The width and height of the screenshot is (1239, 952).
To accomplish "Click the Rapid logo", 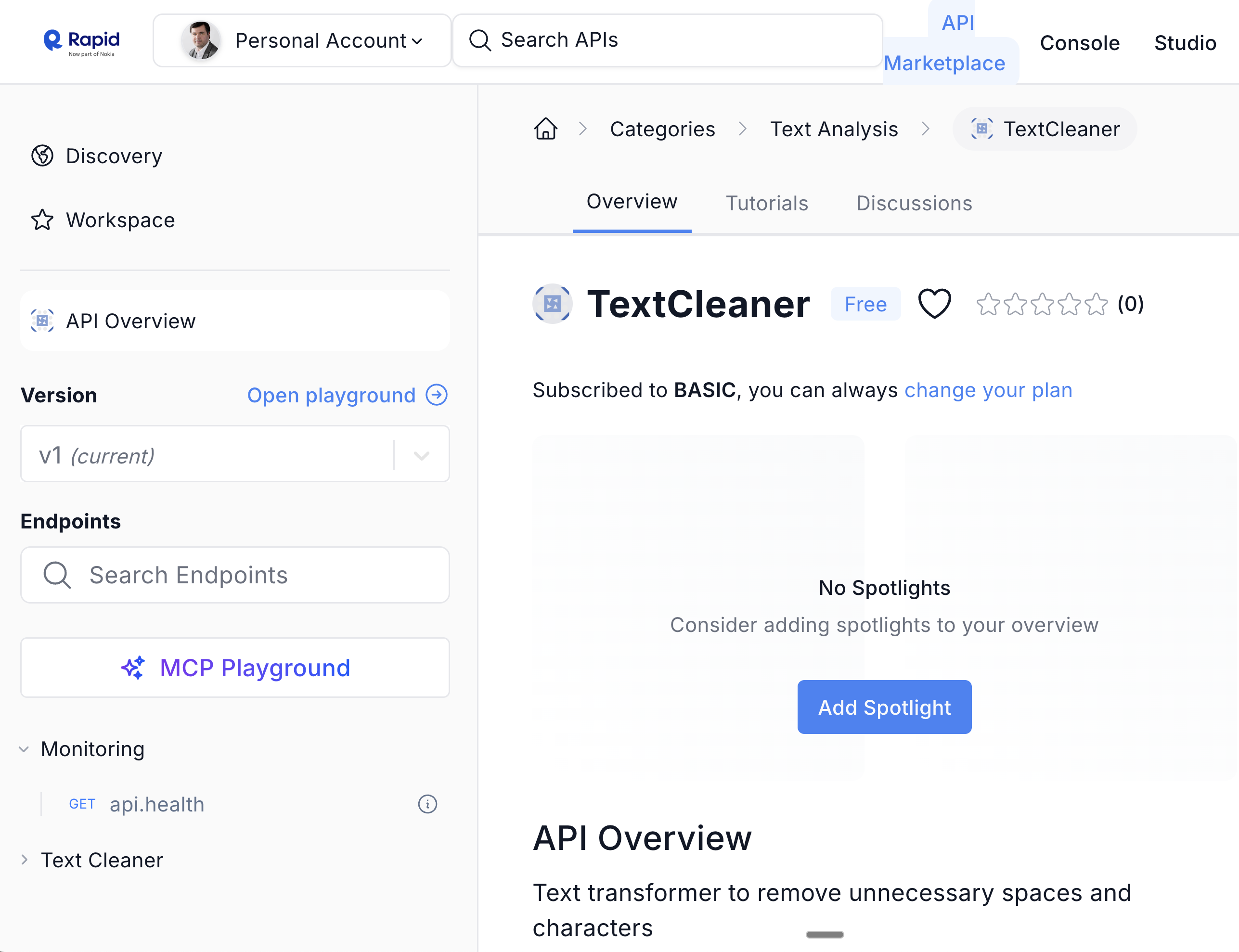I will pos(82,42).
